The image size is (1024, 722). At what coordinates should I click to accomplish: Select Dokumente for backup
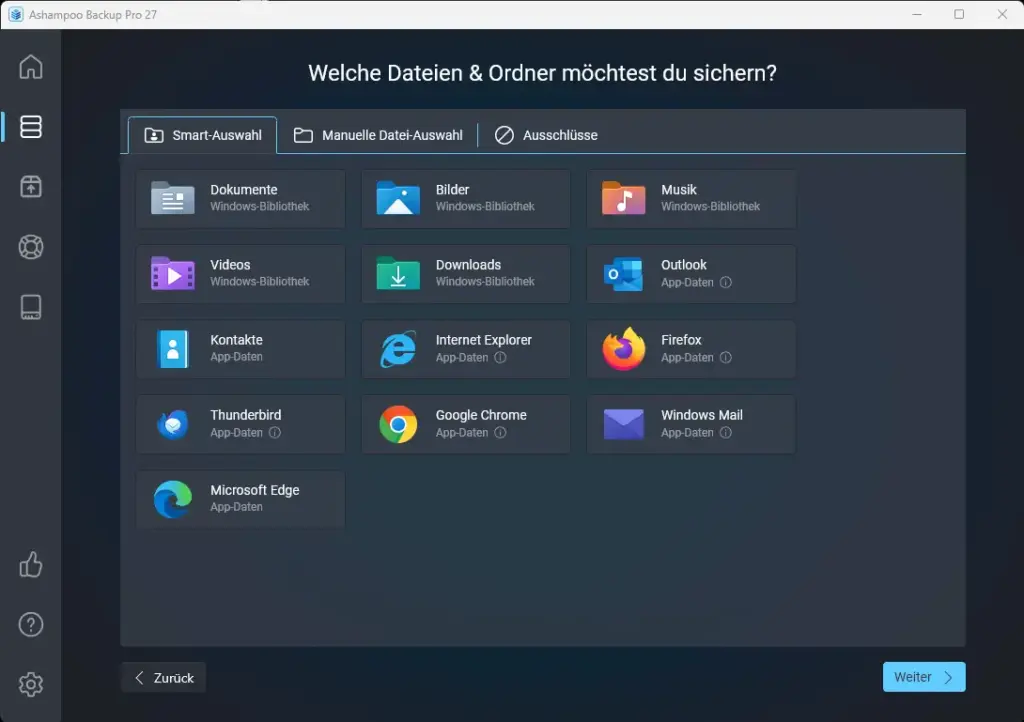240,199
